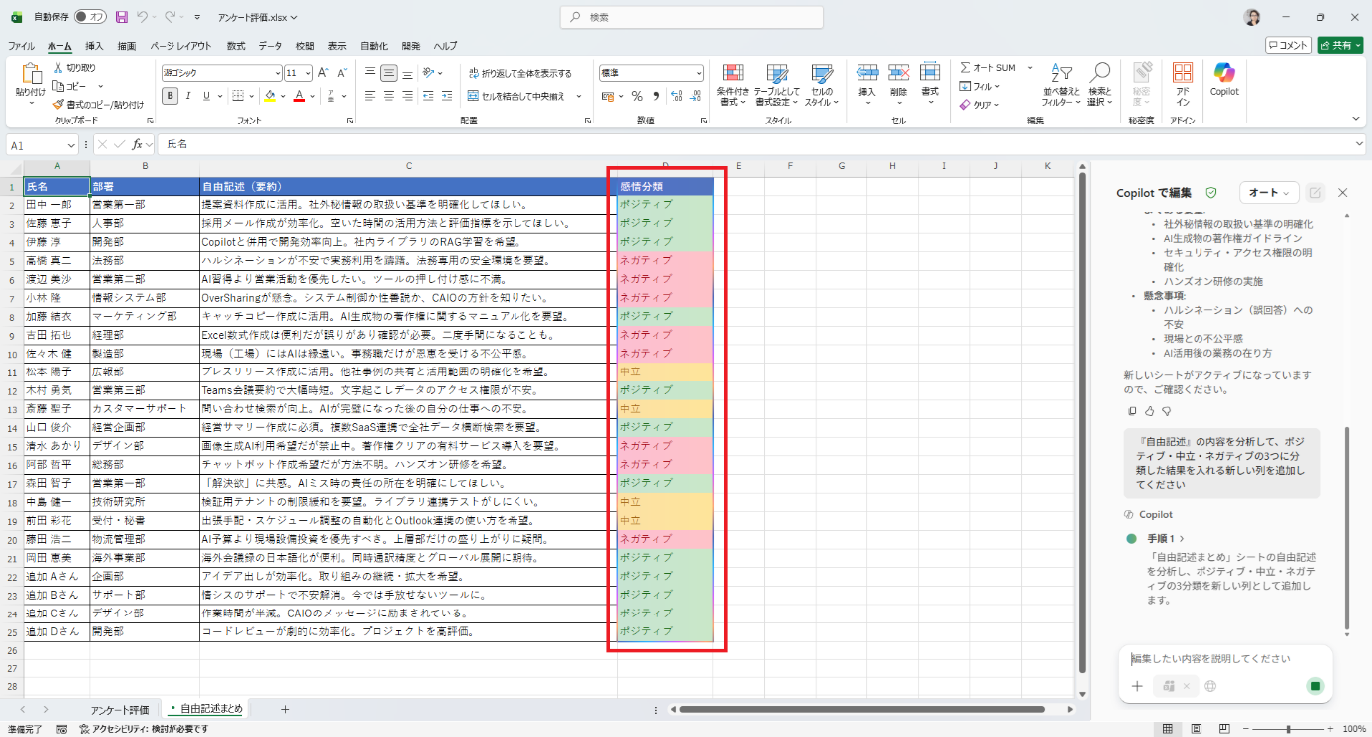Click the format painter brush icon

click(59, 104)
